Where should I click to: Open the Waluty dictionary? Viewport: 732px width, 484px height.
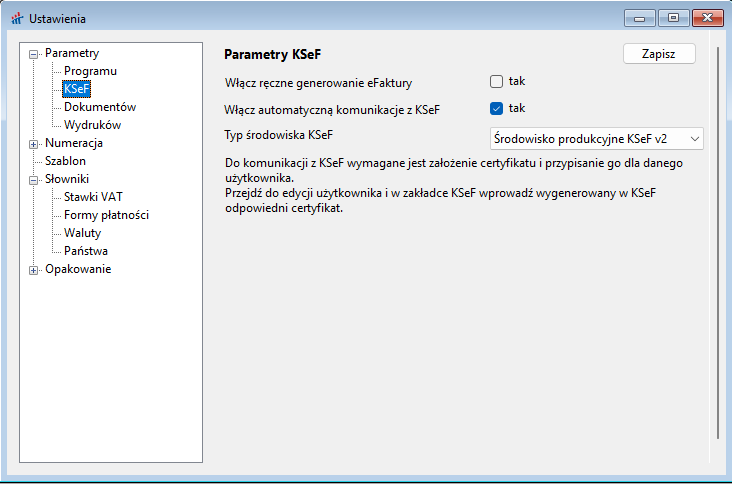click(82, 233)
